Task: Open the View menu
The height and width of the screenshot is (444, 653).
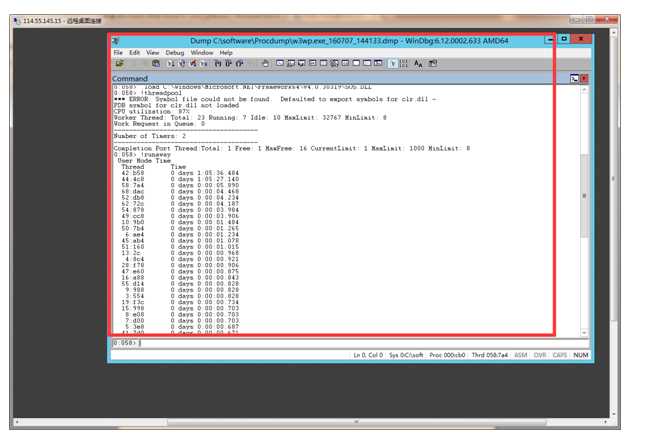Action: 152,52
